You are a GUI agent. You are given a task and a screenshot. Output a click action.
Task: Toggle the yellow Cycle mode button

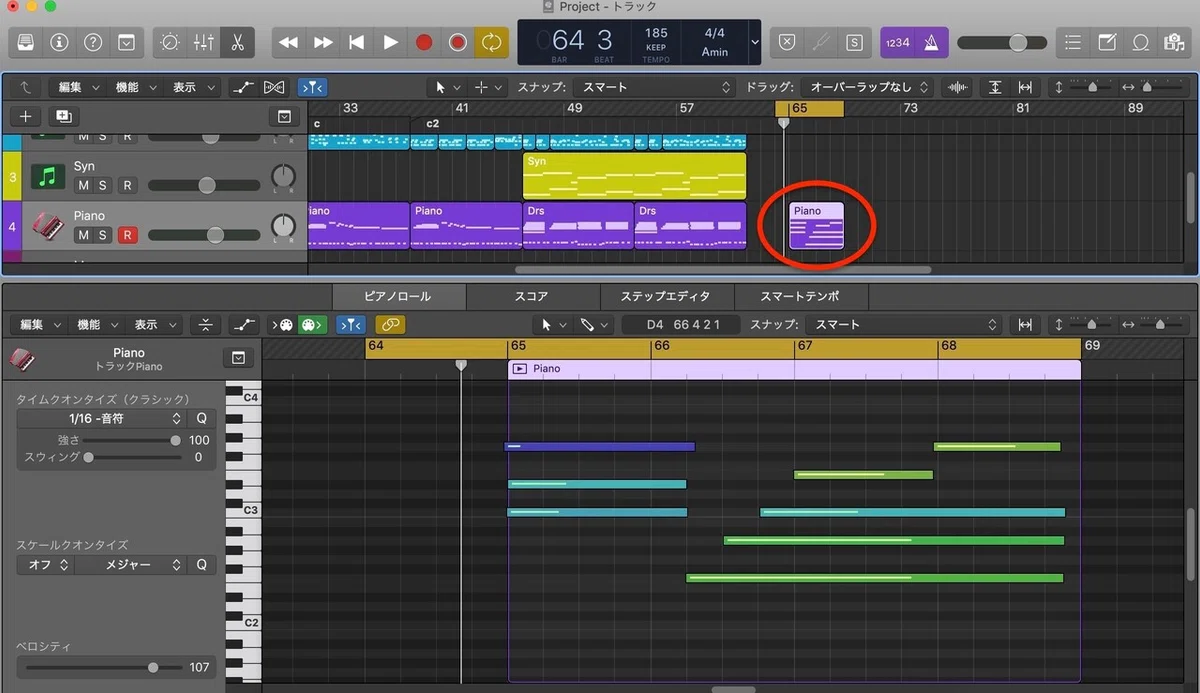(x=491, y=42)
